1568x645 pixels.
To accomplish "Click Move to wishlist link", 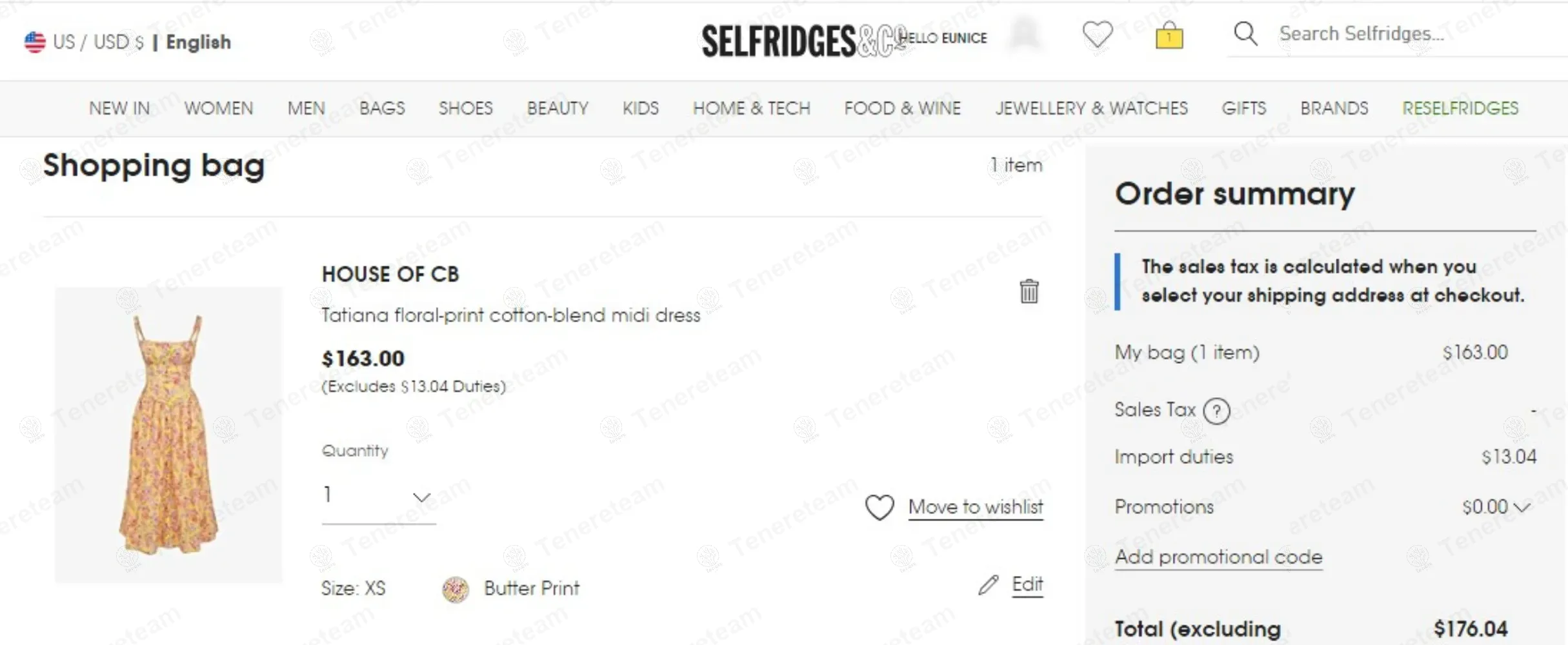I will [x=975, y=508].
